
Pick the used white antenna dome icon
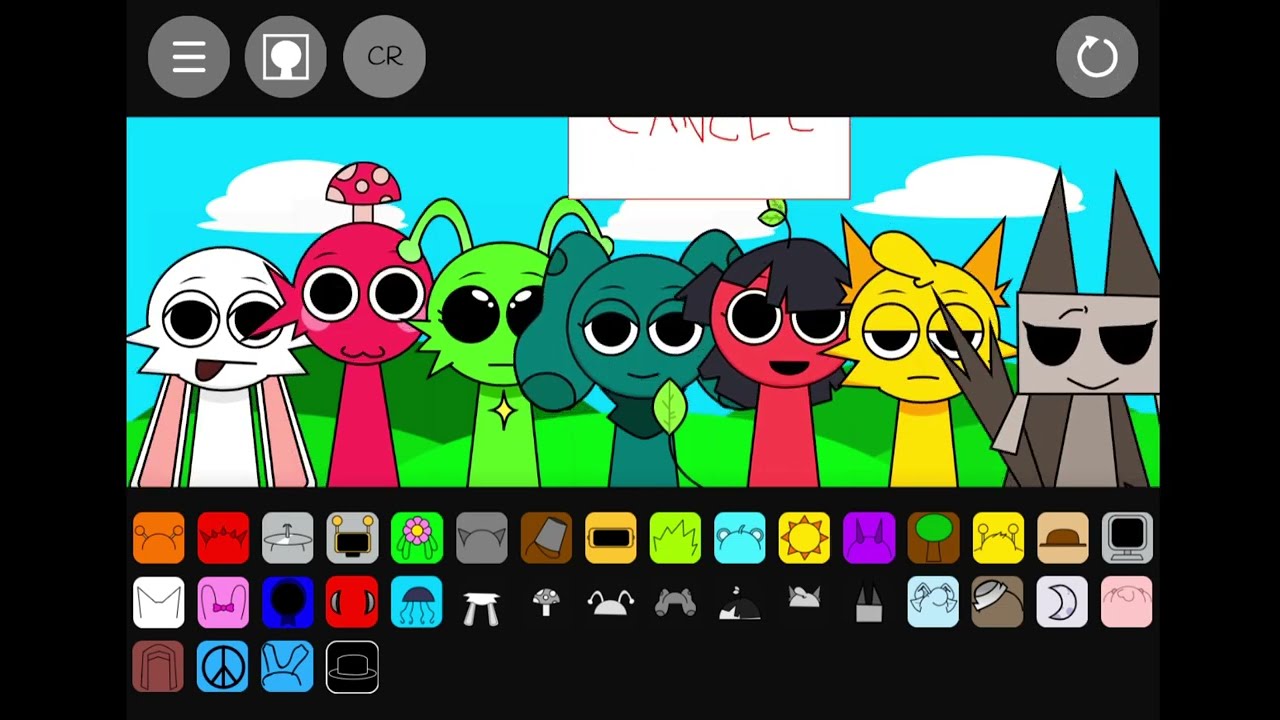[611, 602]
